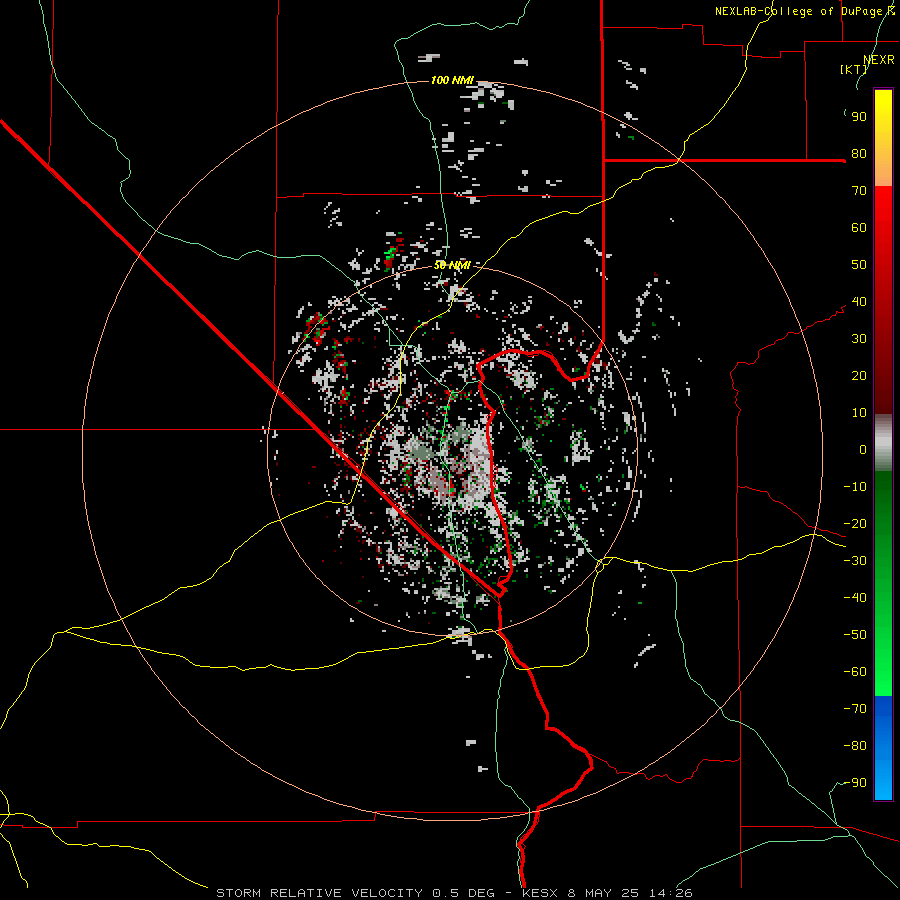
Task: Click the 70 value on velocity scale
Action: tap(859, 191)
